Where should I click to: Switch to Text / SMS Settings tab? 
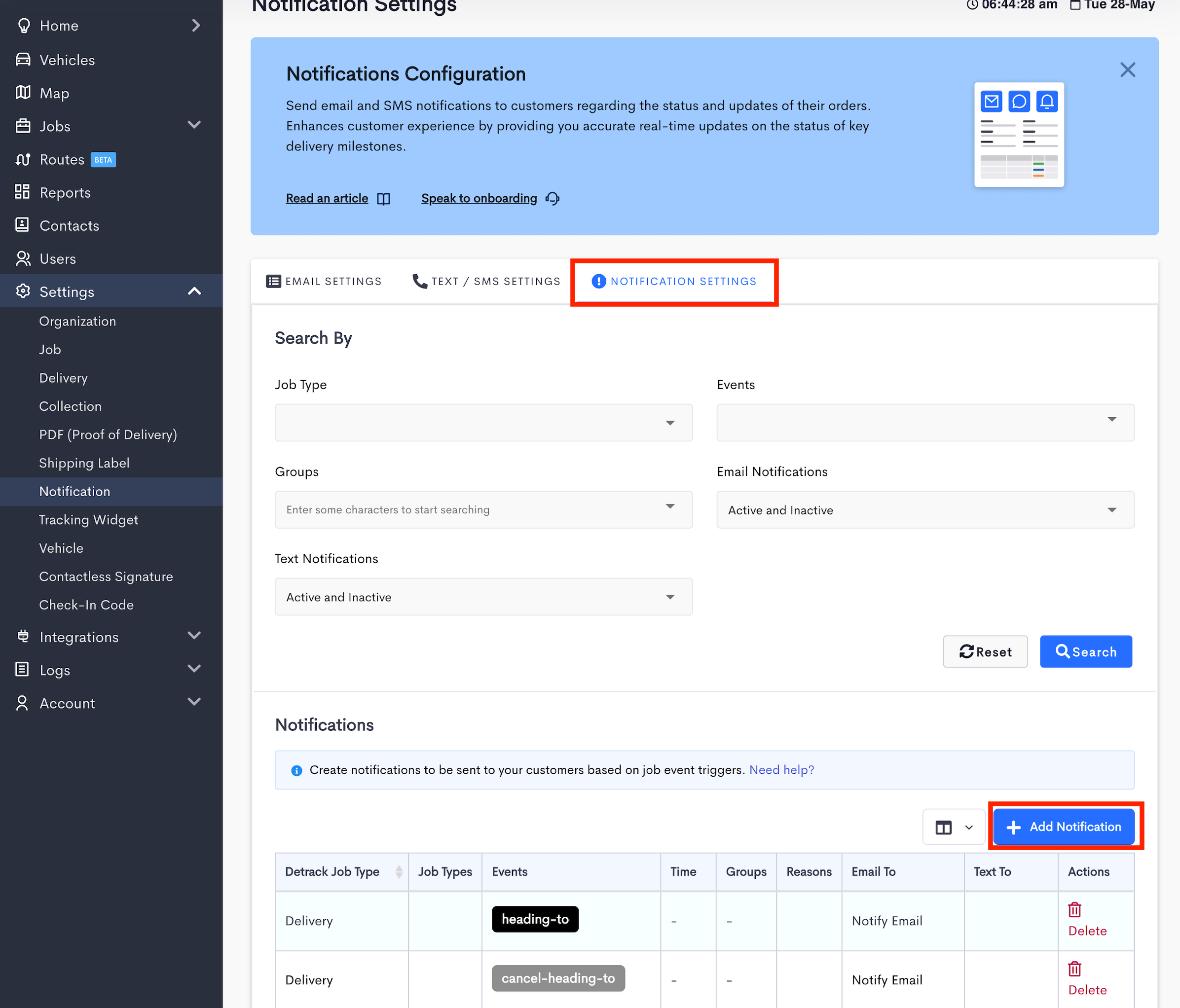[x=486, y=281]
